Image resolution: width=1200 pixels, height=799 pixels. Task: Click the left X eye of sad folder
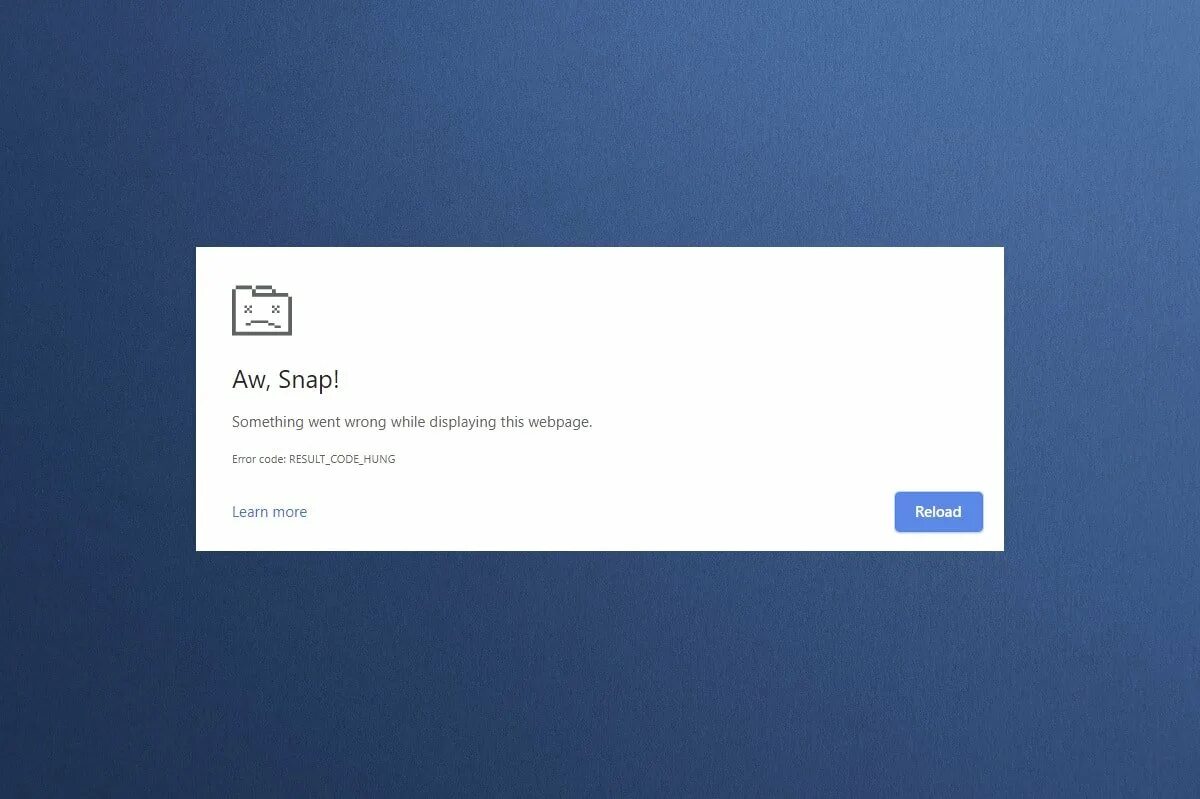pos(248,309)
